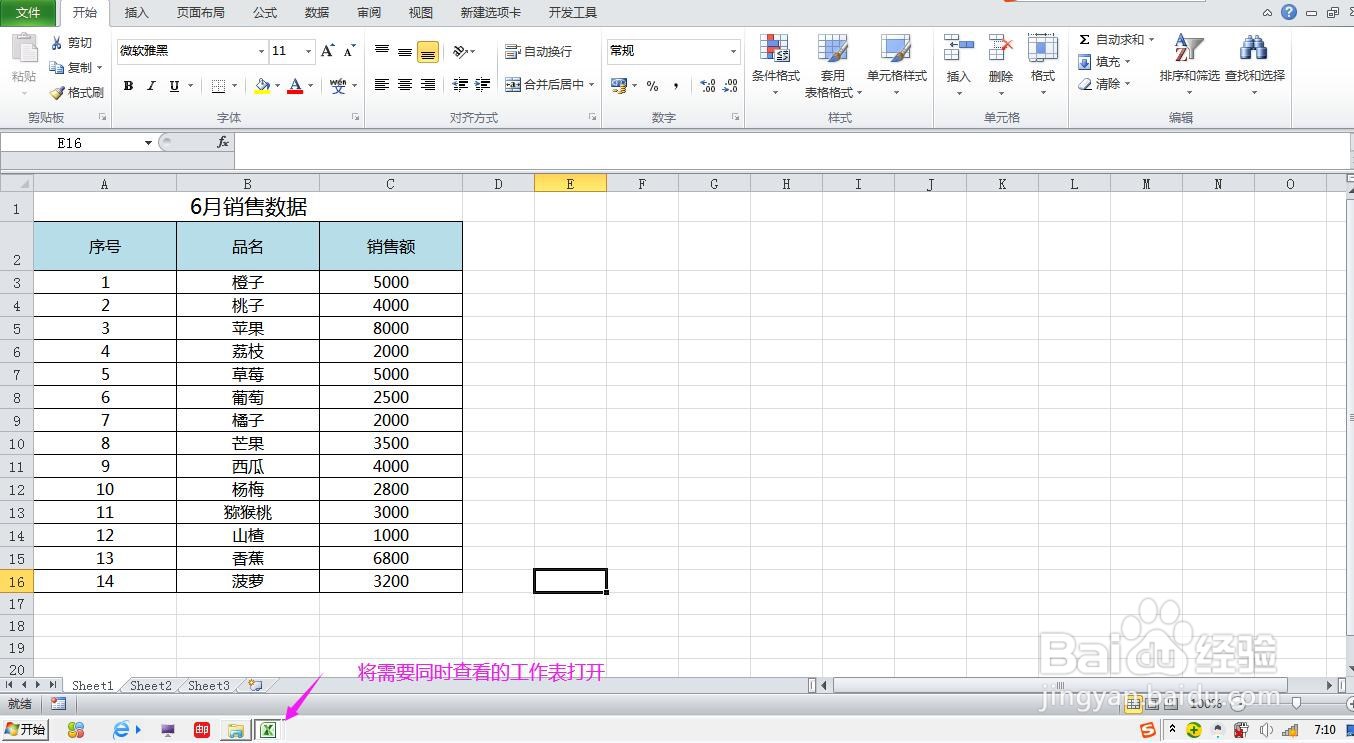Switch to the 页面布局 tab
The height and width of the screenshot is (743, 1354).
coord(200,13)
